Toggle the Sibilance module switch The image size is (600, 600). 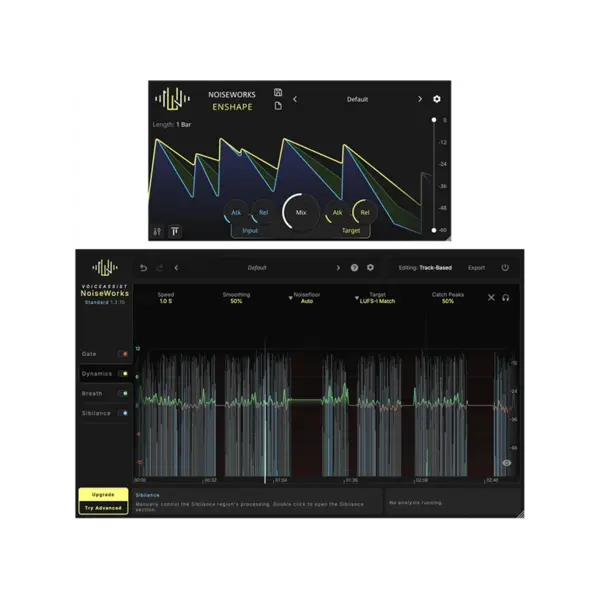(x=123, y=413)
